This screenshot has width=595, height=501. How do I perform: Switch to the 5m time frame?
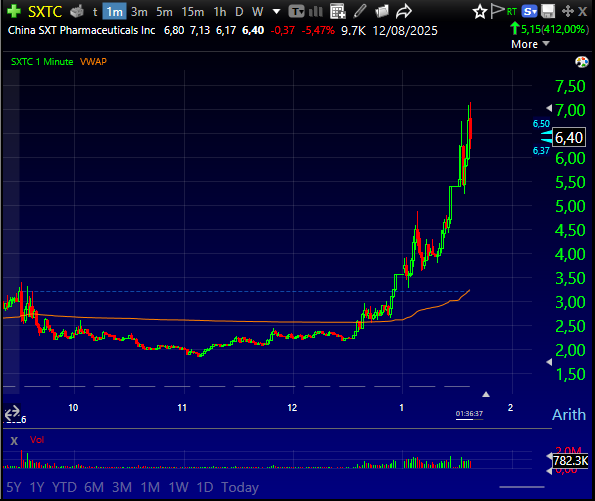pyautogui.click(x=164, y=12)
